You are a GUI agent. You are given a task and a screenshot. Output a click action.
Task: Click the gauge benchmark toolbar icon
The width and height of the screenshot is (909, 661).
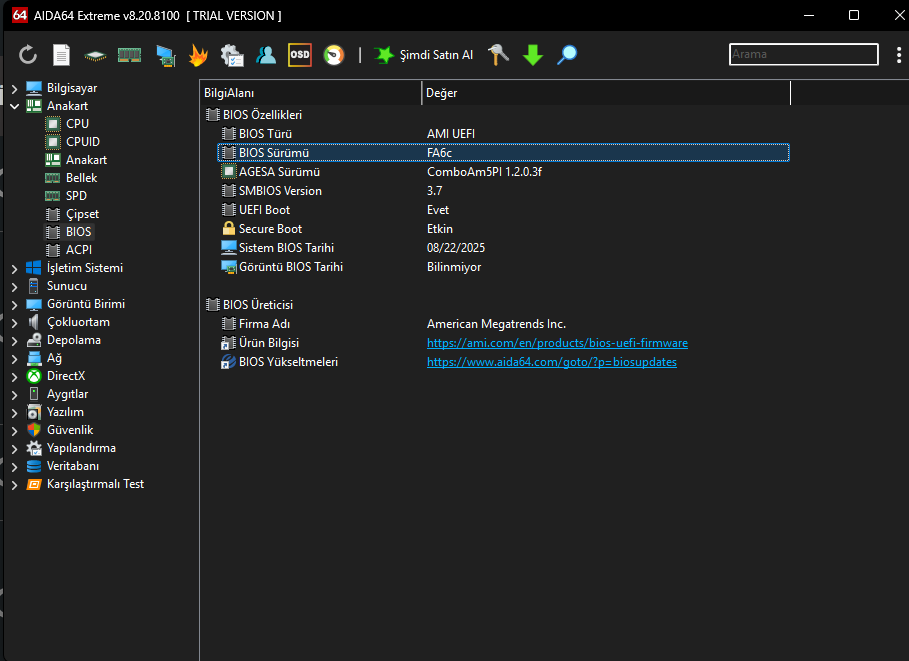click(334, 55)
